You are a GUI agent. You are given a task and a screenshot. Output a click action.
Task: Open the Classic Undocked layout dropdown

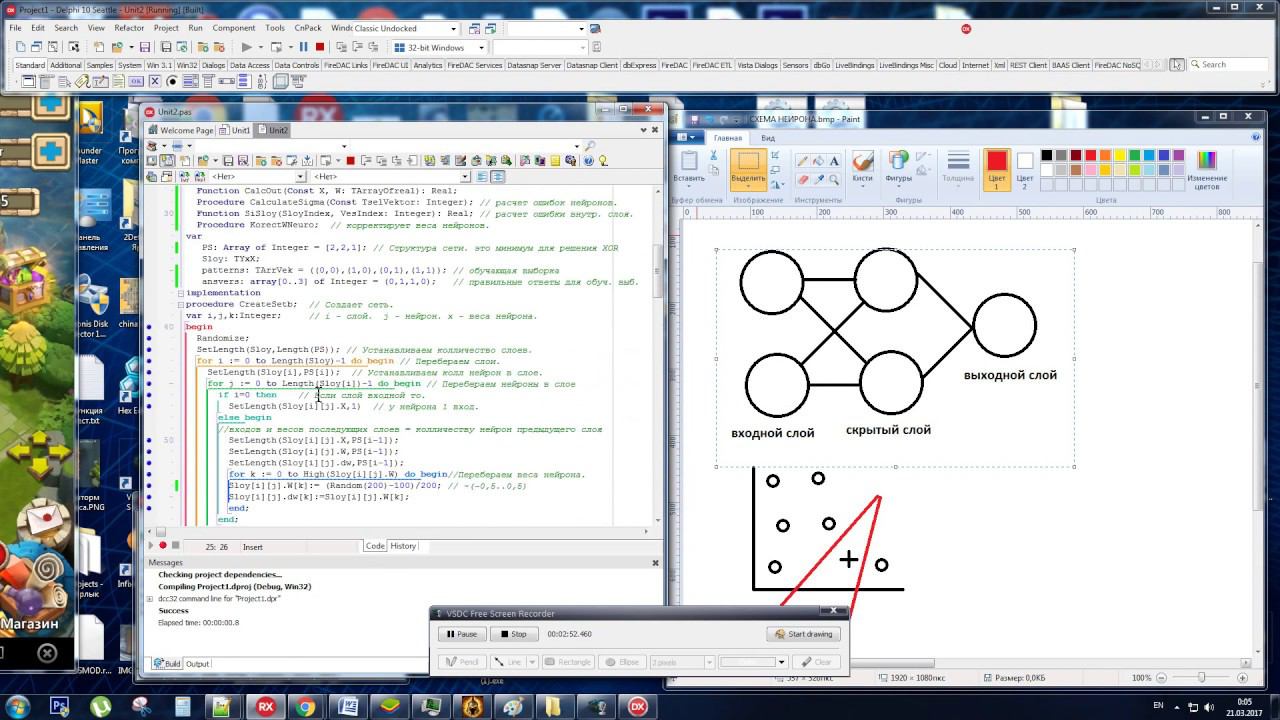(453, 29)
